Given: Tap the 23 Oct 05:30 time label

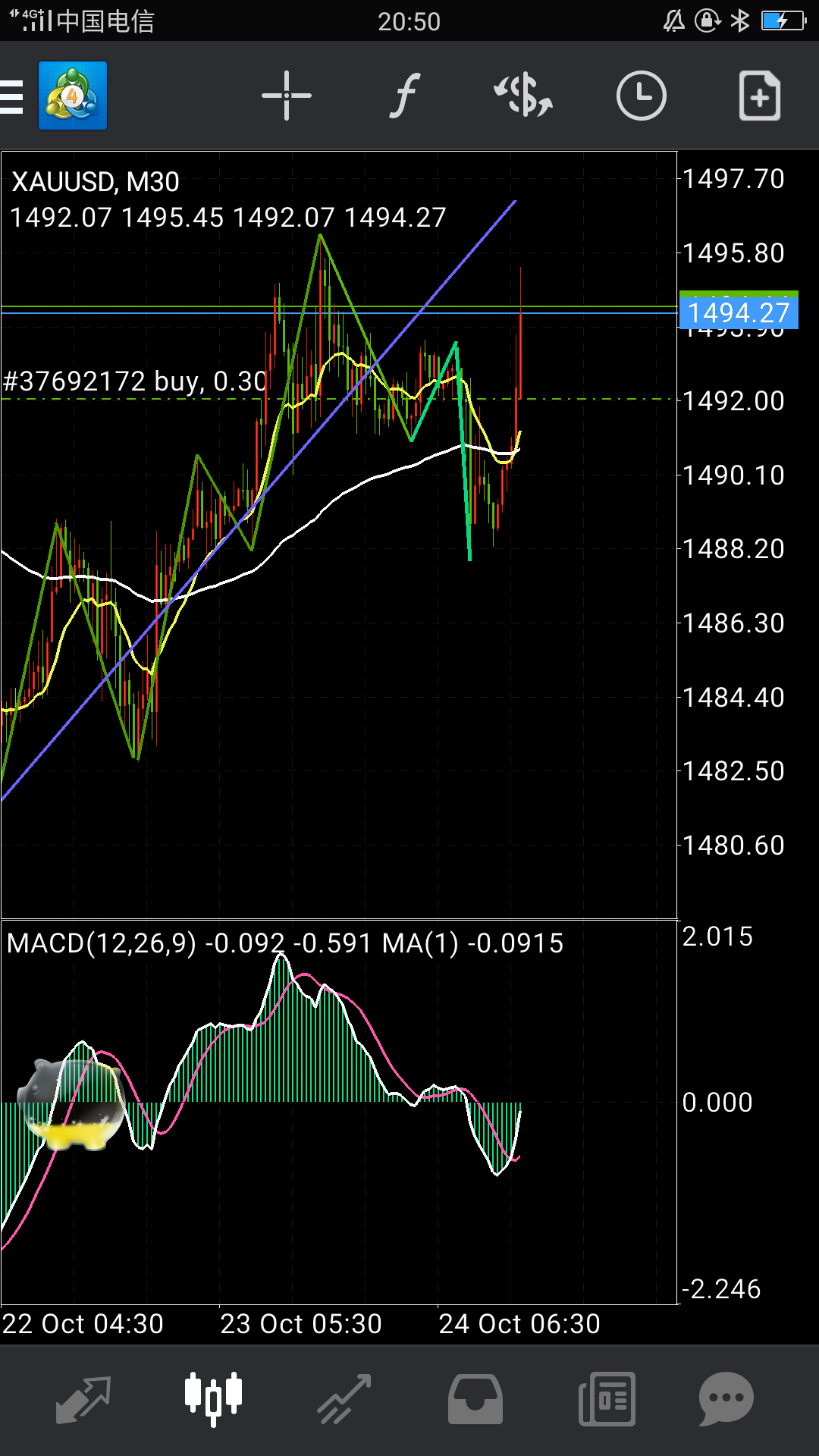Looking at the screenshot, I should 301,1324.
